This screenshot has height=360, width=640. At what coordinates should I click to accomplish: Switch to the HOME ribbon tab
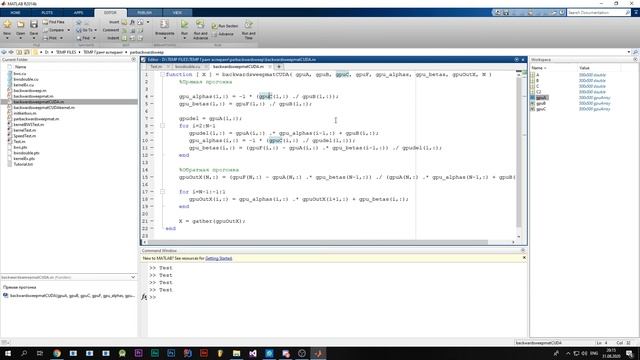click(x=16, y=13)
